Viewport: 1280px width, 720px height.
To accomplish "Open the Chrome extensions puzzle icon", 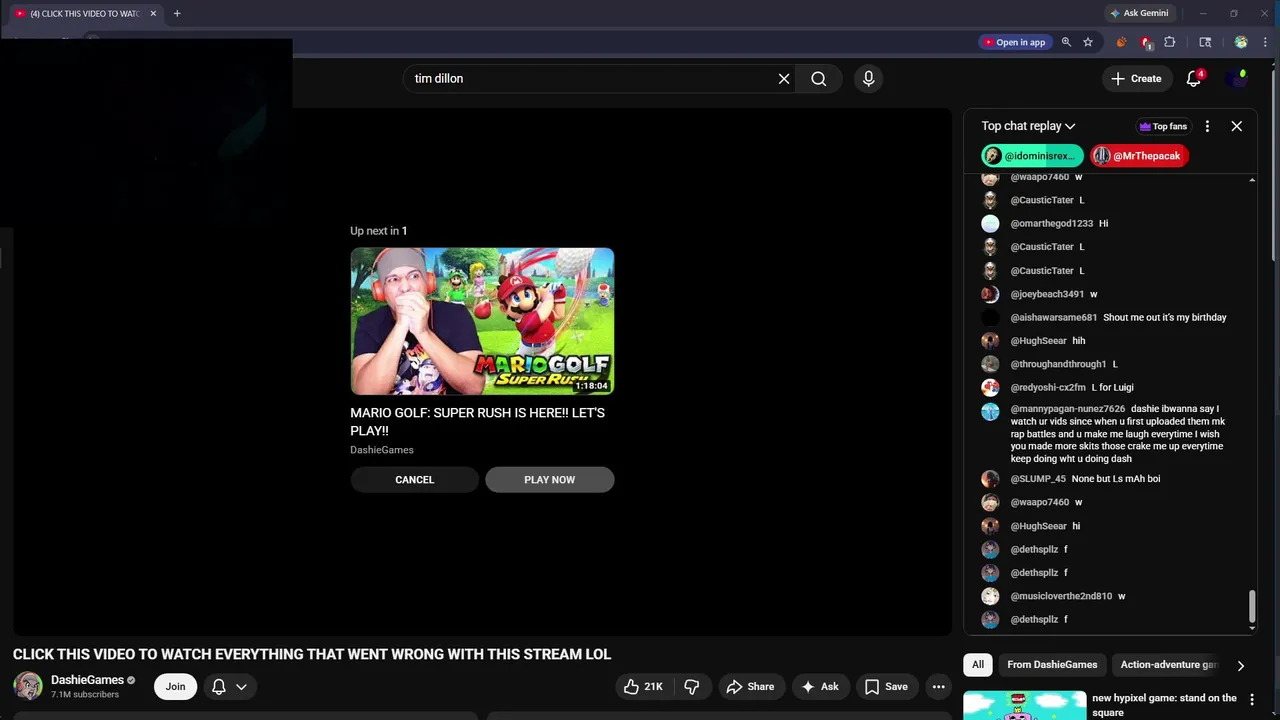I will point(1170,42).
